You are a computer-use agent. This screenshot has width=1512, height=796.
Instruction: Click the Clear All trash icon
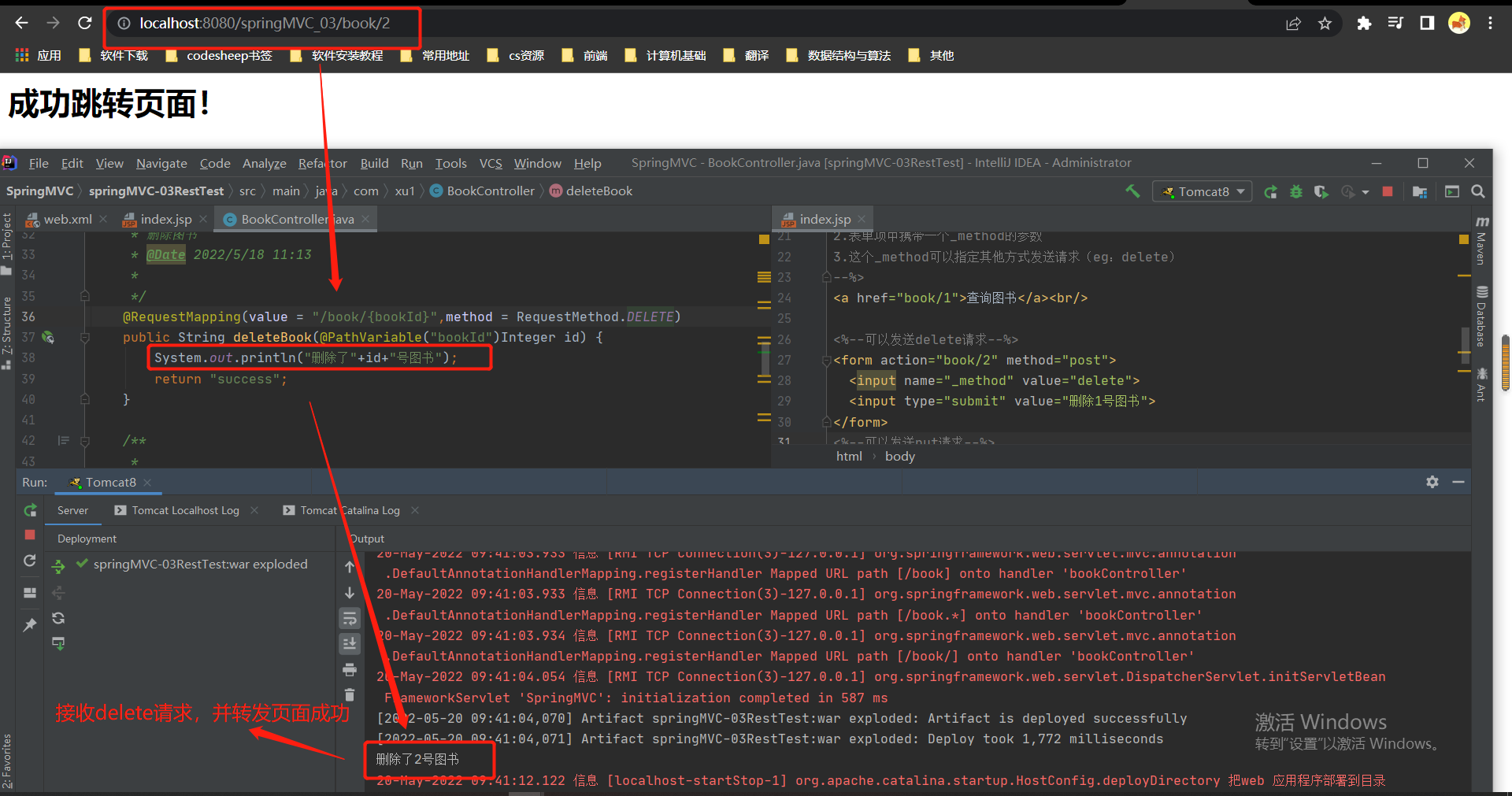[350, 694]
